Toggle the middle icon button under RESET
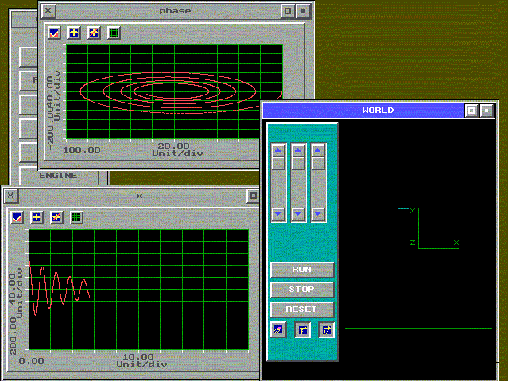508x382 pixels. (x=303, y=330)
